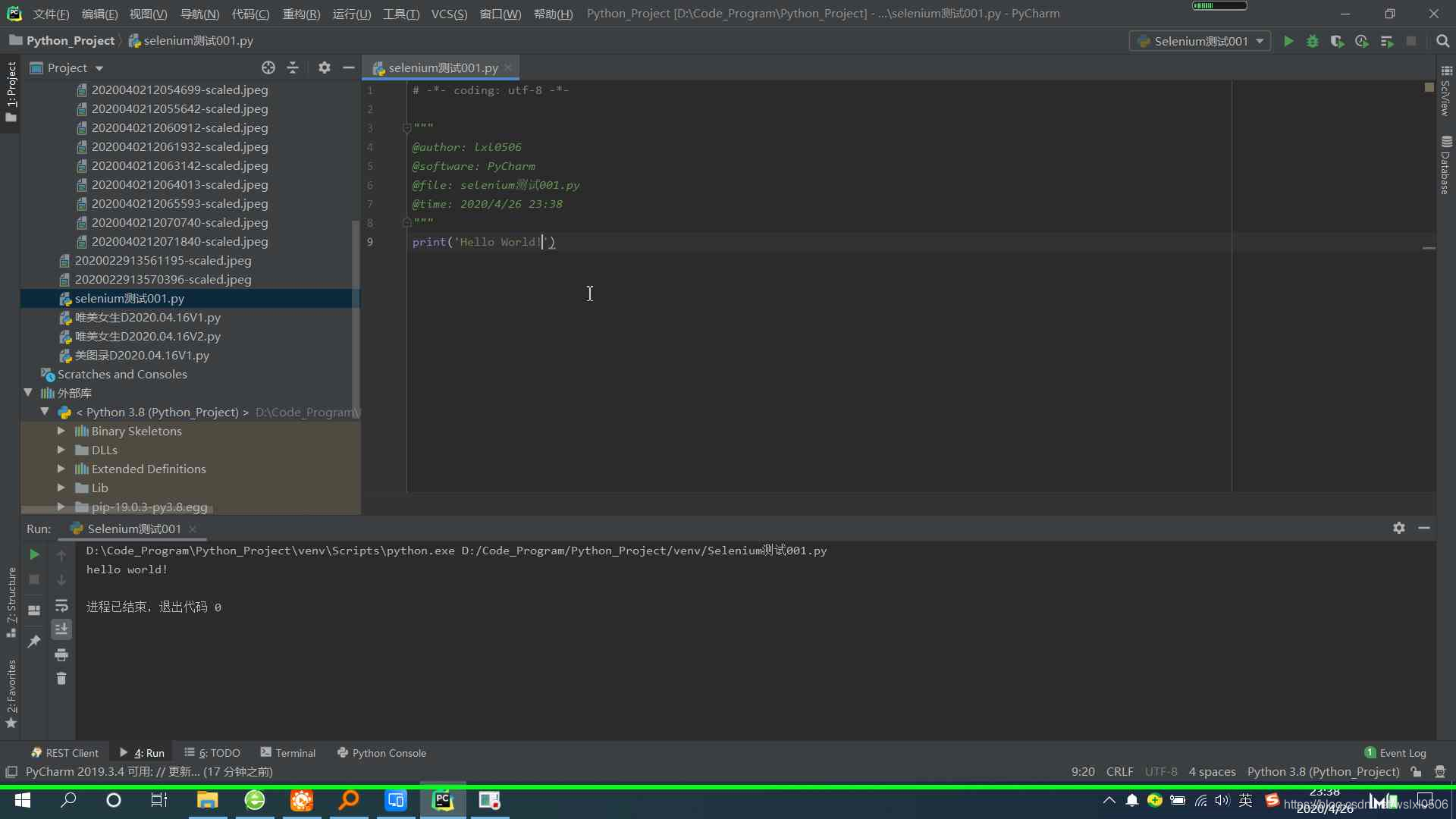Click the Debug bug icon in toolbar
The image size is (1456, 819).
point(1313,41)
